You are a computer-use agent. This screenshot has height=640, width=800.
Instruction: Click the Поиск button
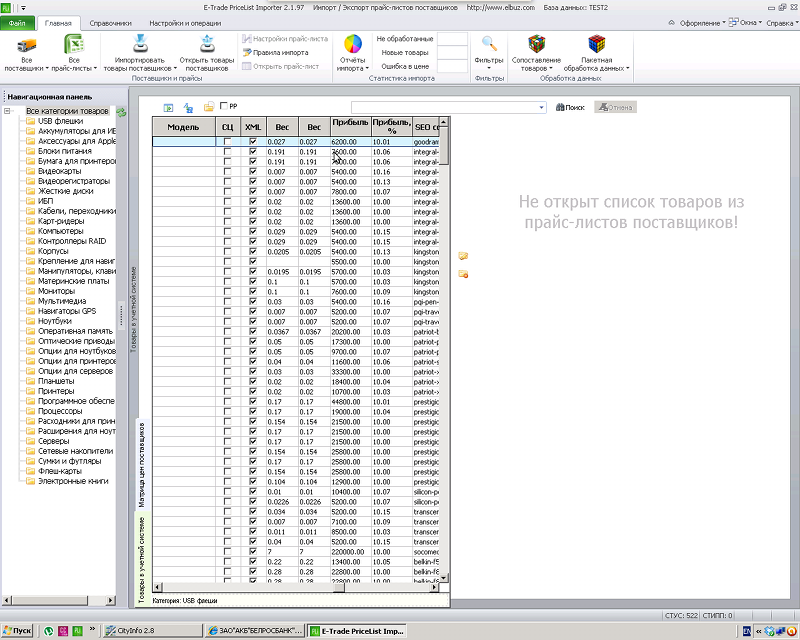click(x=570, y=107)
